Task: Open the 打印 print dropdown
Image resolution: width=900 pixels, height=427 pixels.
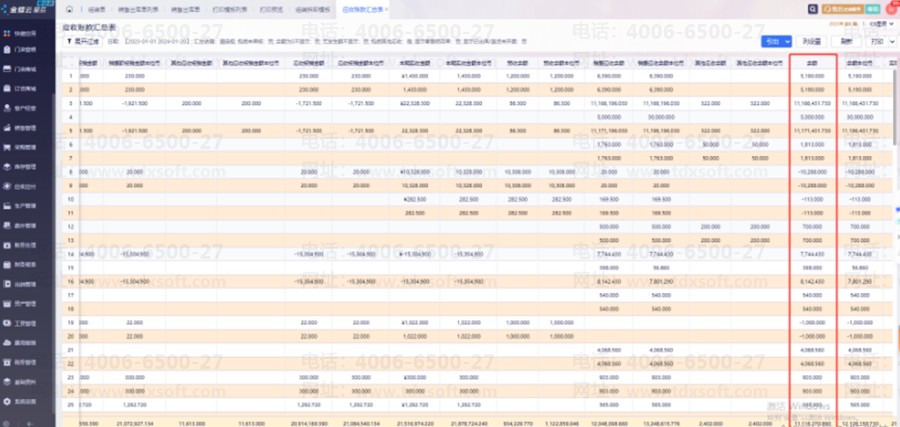Action: 877,42
